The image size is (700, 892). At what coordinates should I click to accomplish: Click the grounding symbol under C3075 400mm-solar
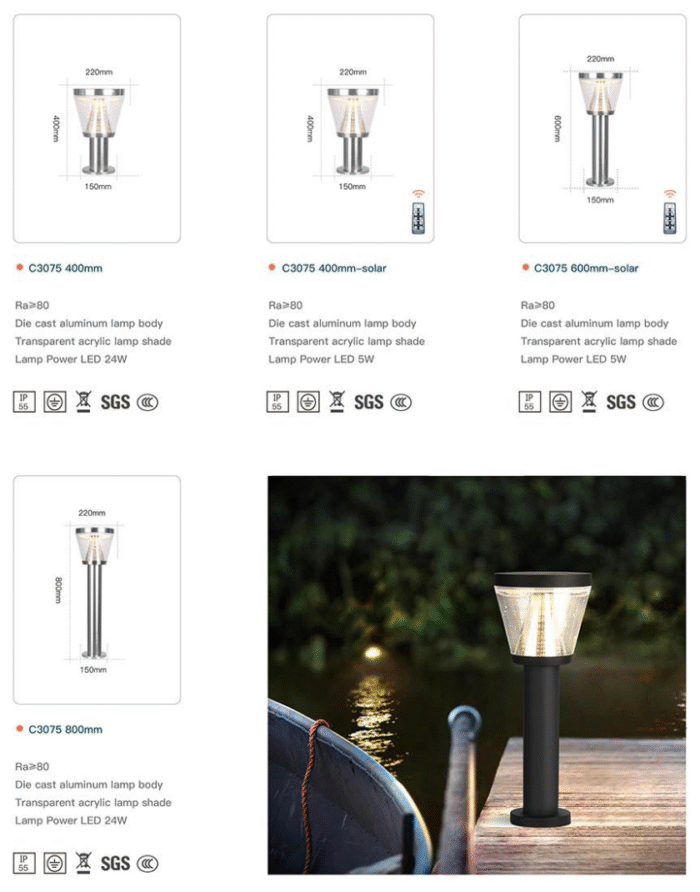coord(308,402)
